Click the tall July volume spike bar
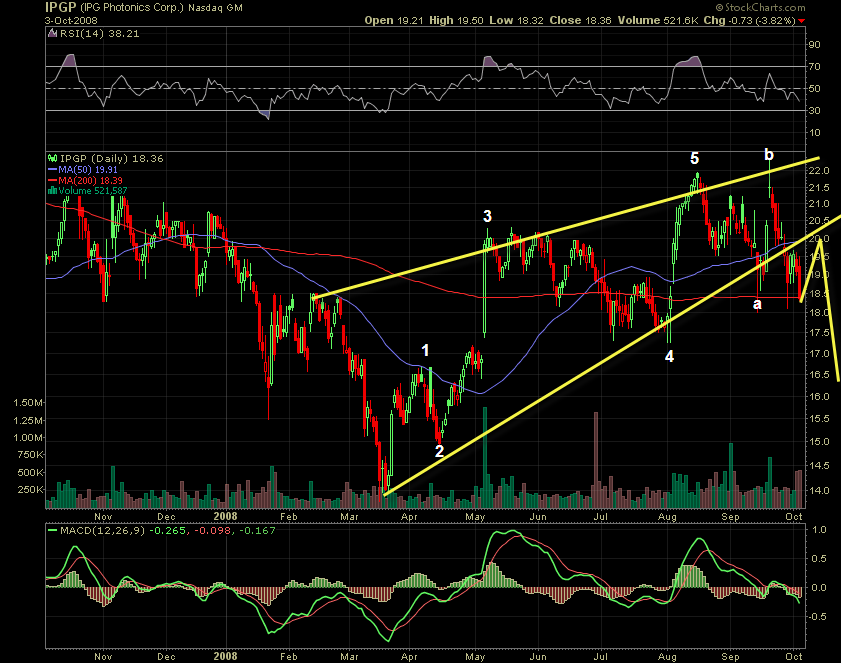This screenshot has width=841, height=663. [x=596, y=460]
